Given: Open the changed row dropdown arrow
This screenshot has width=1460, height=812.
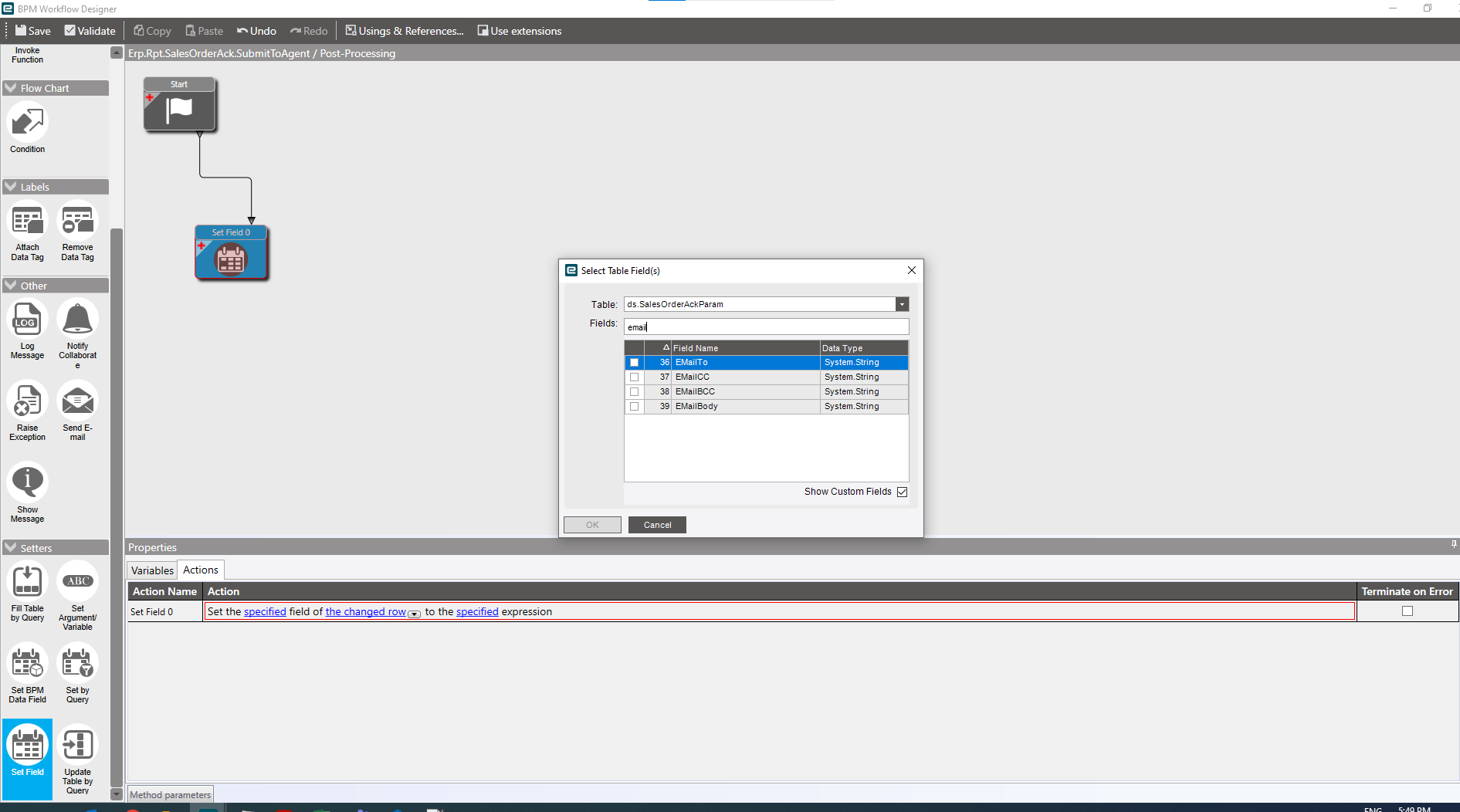Looking at the screenshot, I should coord(415,614).
